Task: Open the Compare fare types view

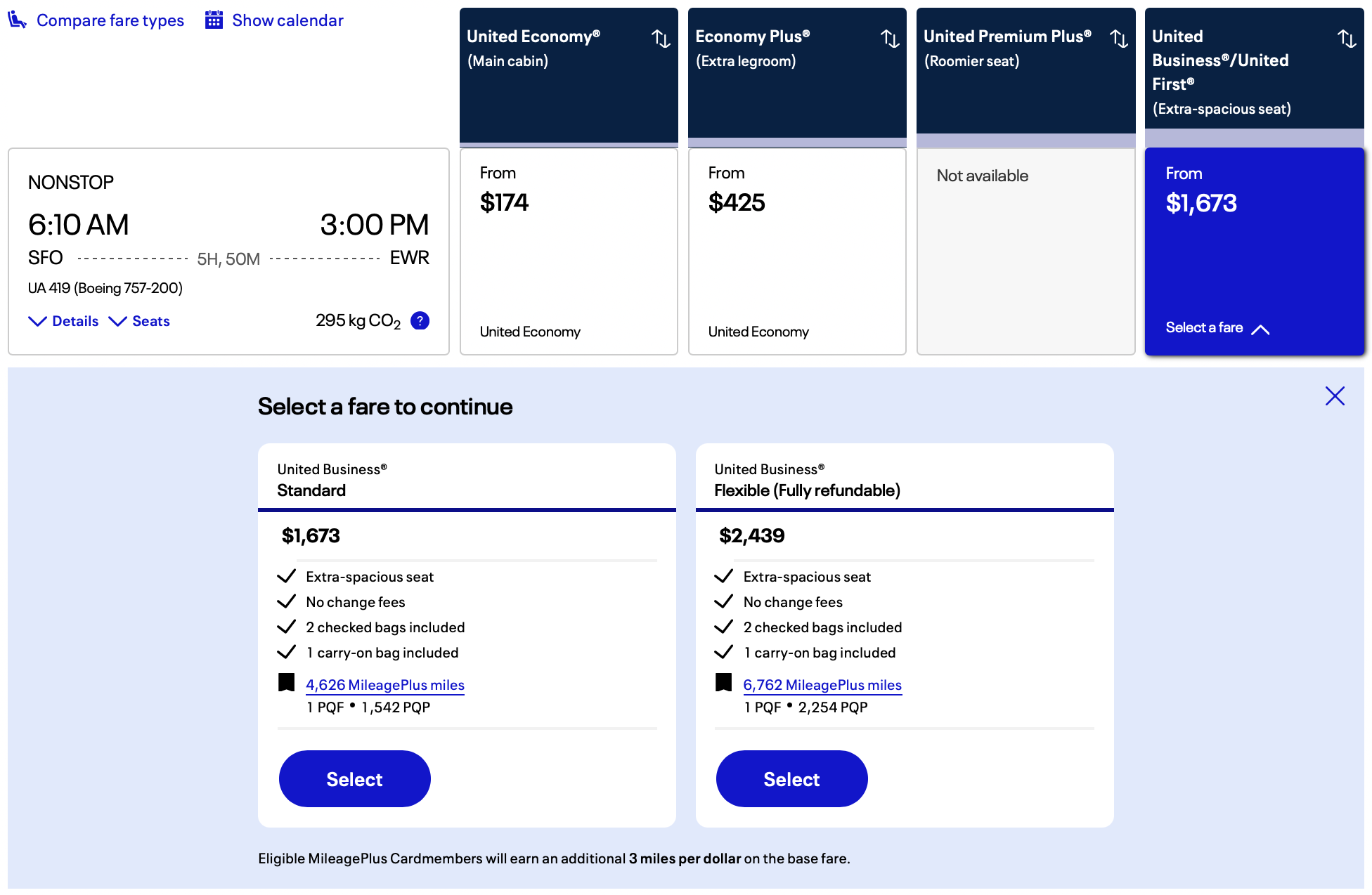Action: (110, 20)
